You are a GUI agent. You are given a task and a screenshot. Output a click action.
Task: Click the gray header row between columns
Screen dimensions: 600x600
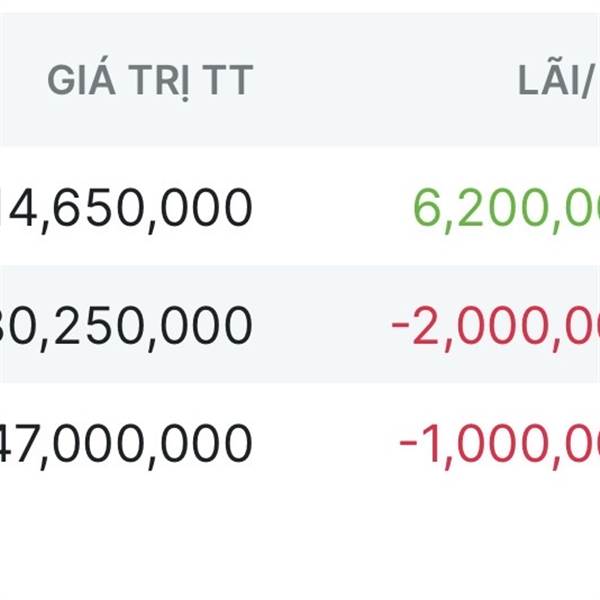click(x=380, y=81)
